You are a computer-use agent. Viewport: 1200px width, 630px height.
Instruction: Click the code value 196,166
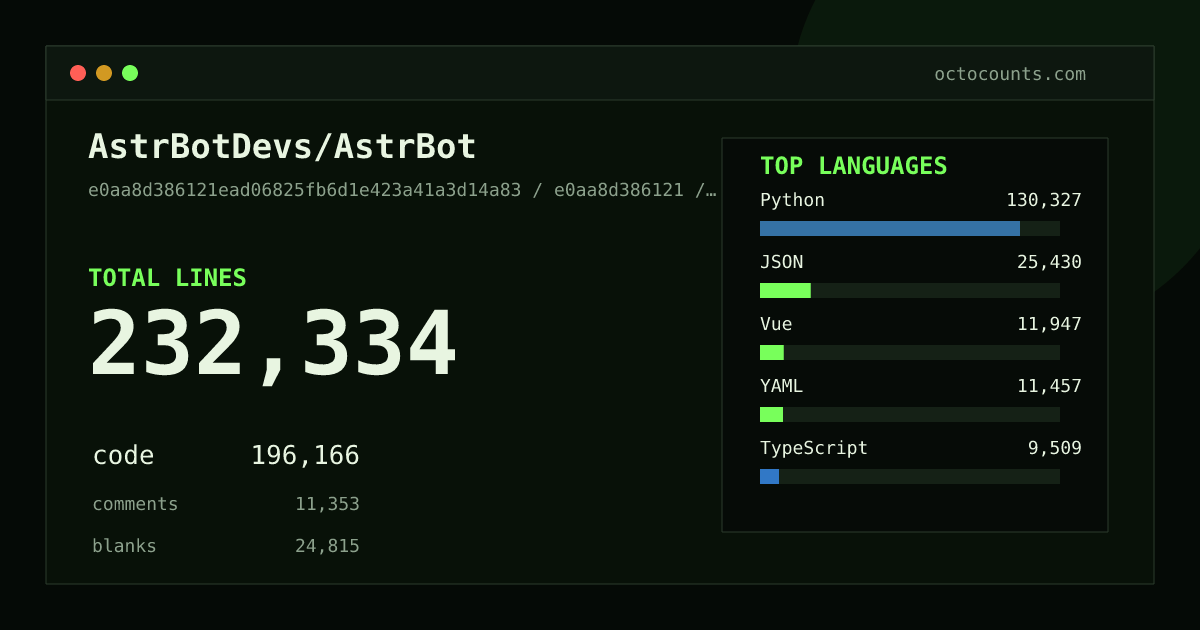click(305, 456)
